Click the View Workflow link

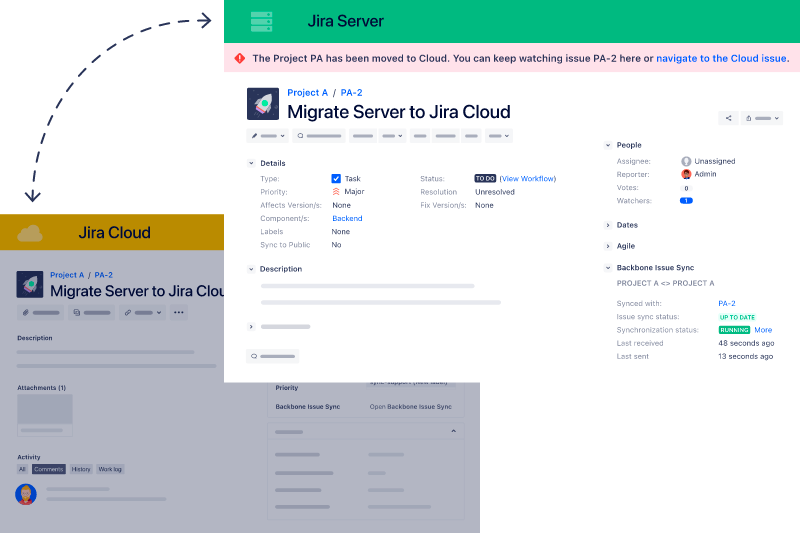(528, 179)
